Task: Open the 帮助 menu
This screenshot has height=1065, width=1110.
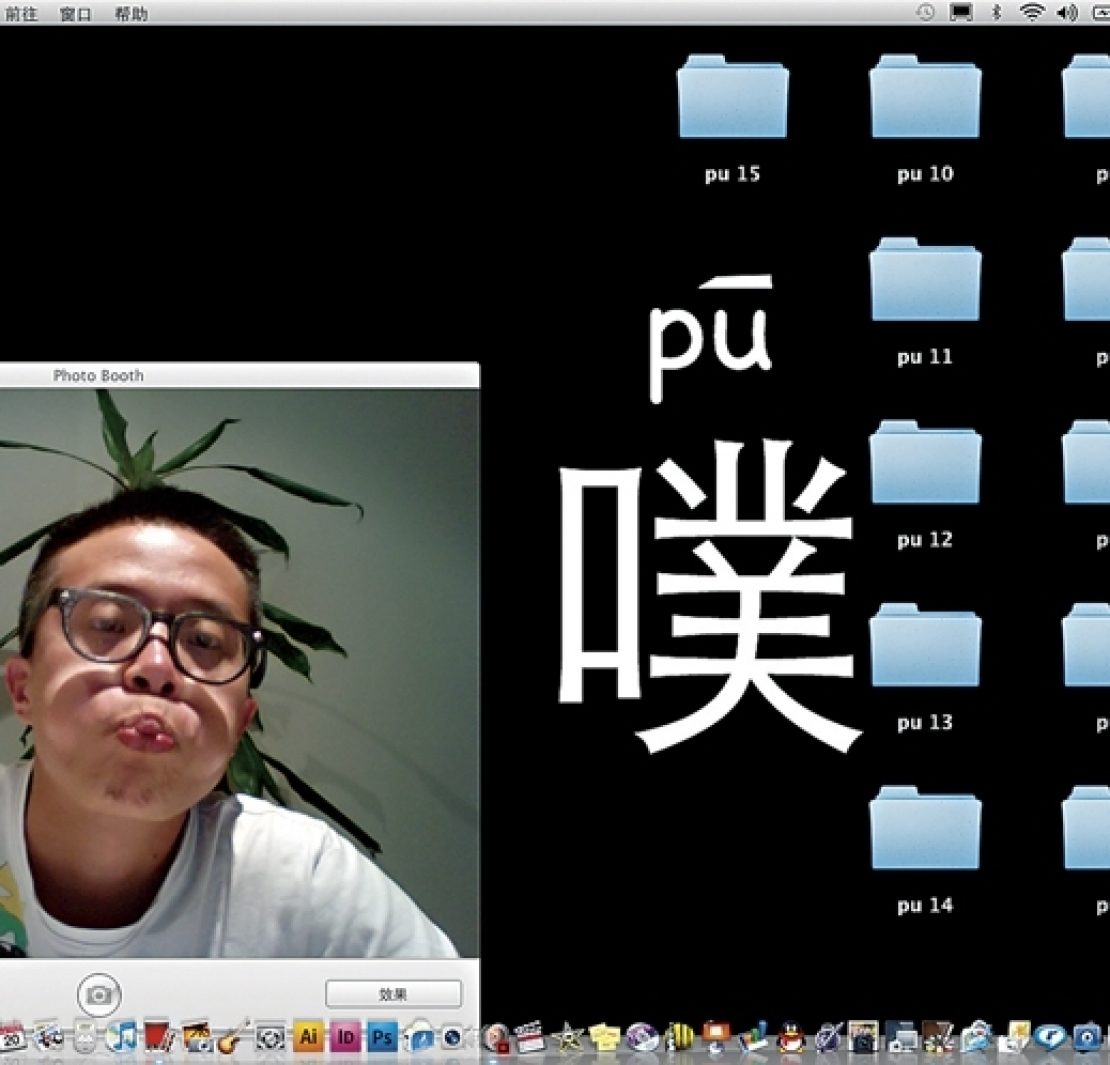Action: (x=130, y=14)
